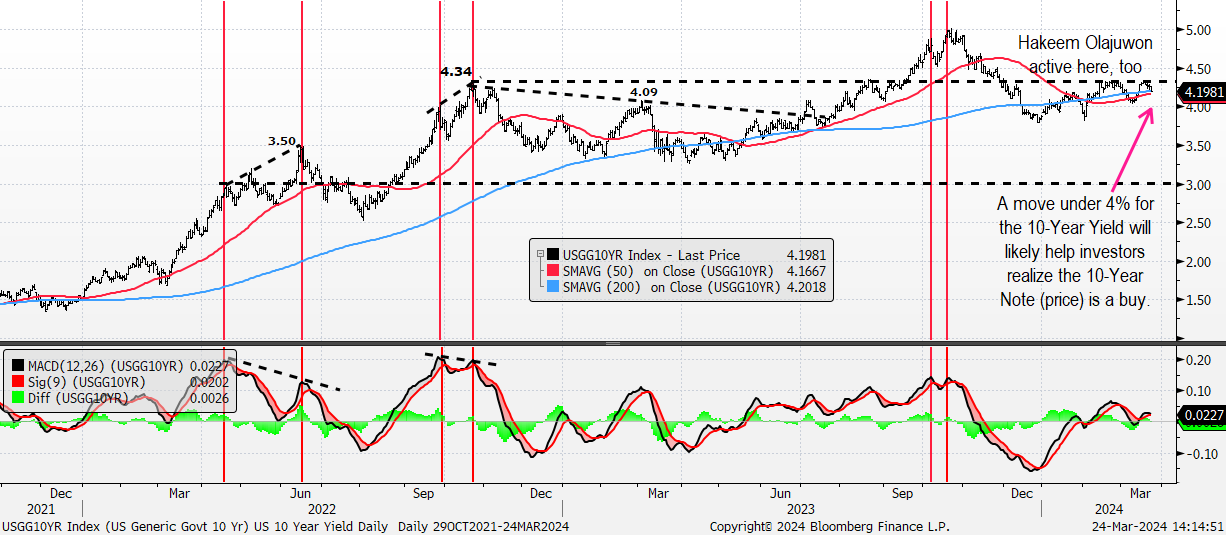Click the red swatch beside SMAVG (50)

(555, 271)
